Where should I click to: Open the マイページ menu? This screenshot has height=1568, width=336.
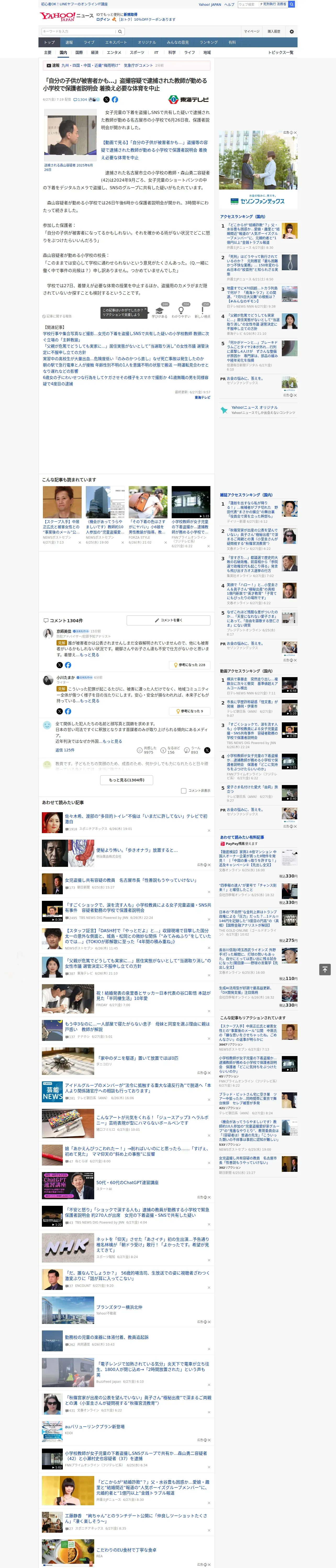pos(251,32)
